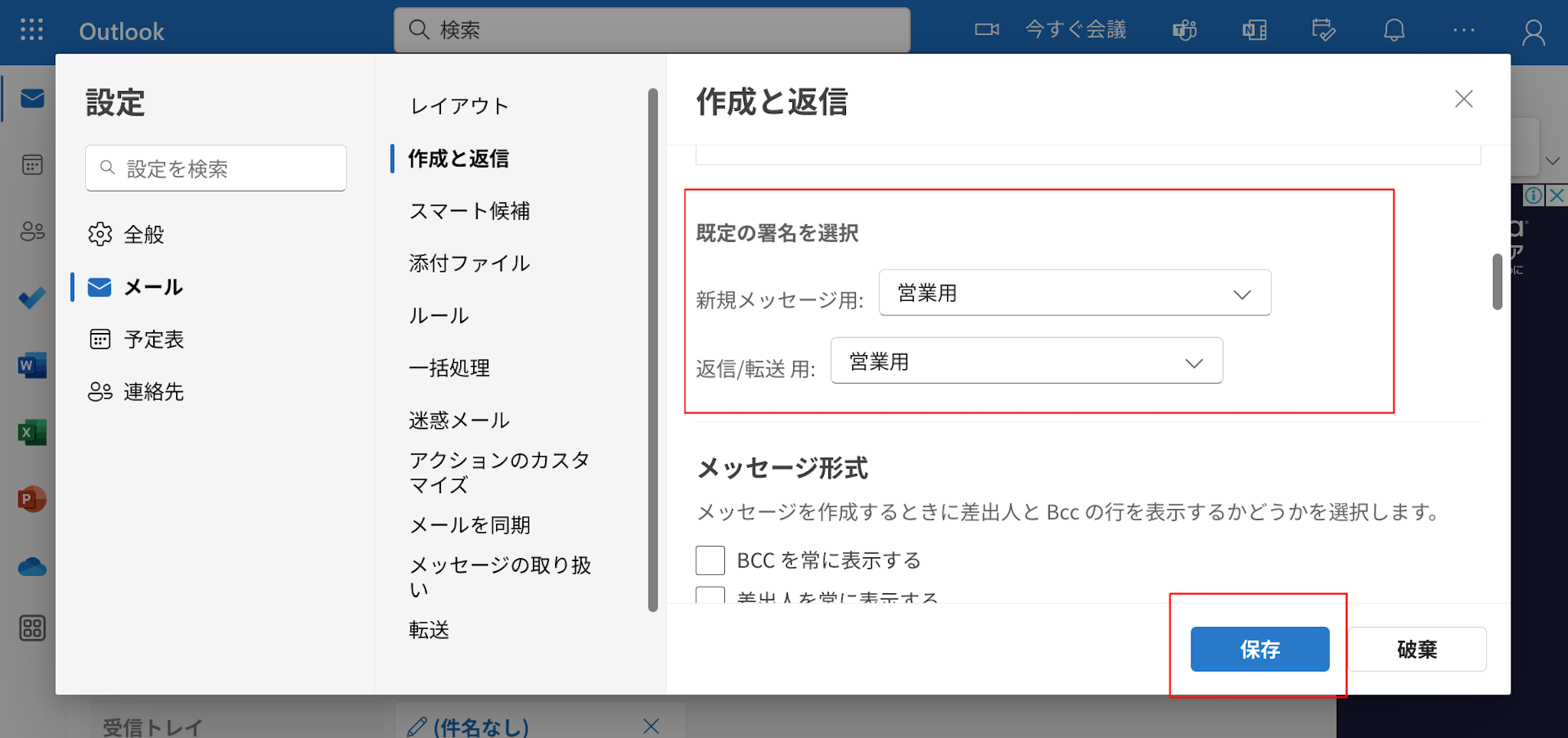The width and height of the screenshot is (1568, 738).
Task: Open the more options ellipsis in header
Action: click(1463, 31)
